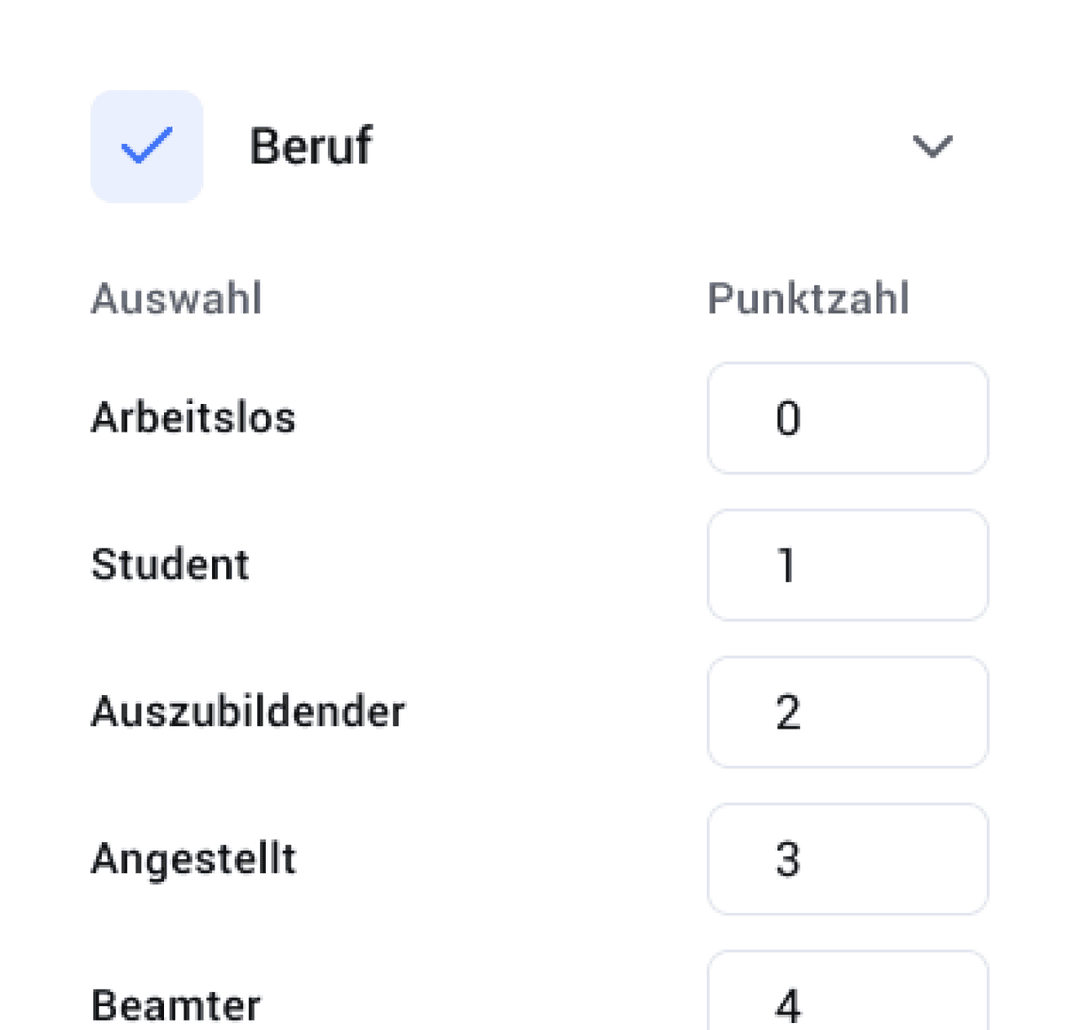Select the Beruf section title
Screen dimensions: 1080x1030
point(310,146)
